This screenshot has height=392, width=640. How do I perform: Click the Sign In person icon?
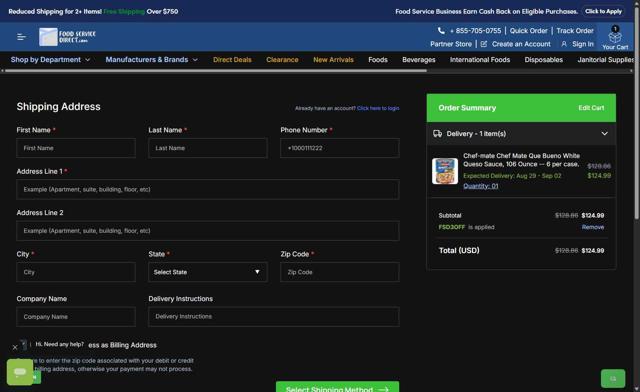[564, 44]
